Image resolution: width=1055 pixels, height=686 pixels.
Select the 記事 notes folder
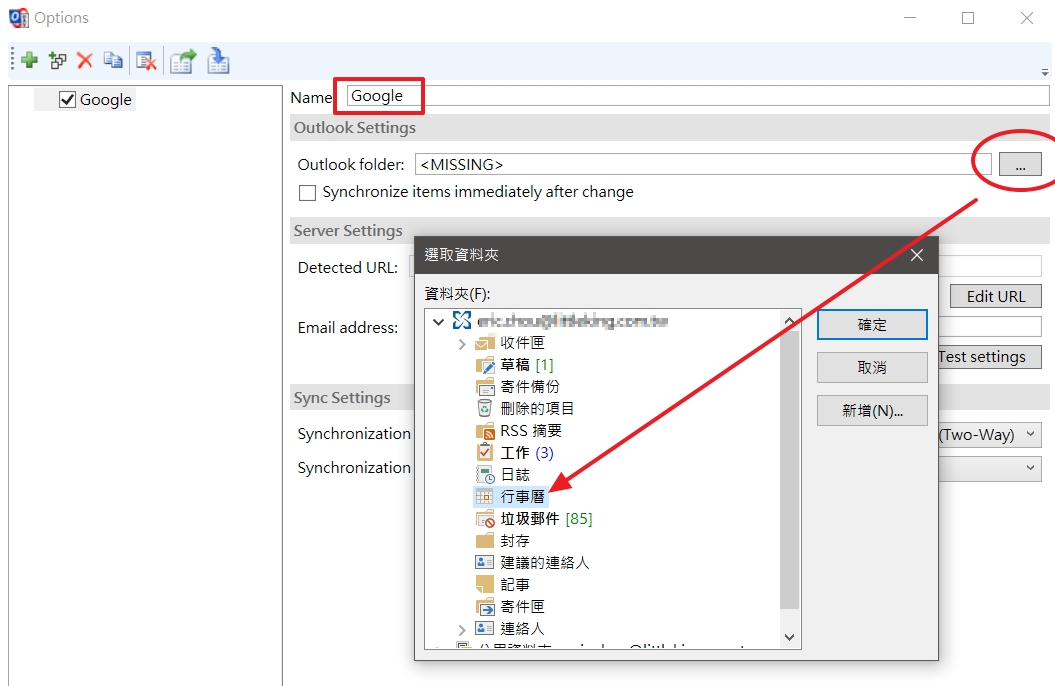[515, 584]
